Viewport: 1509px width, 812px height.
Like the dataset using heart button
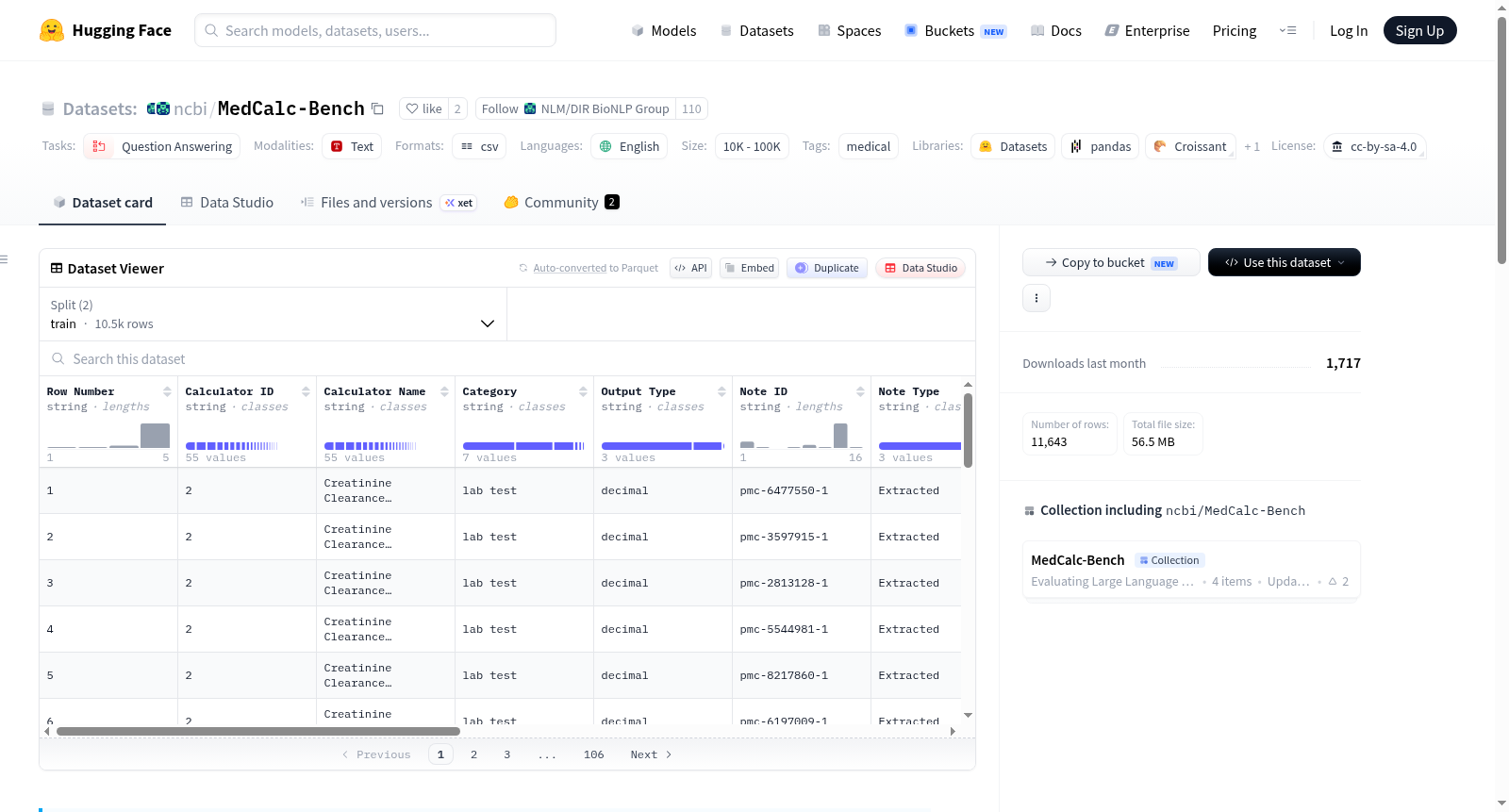423,108
